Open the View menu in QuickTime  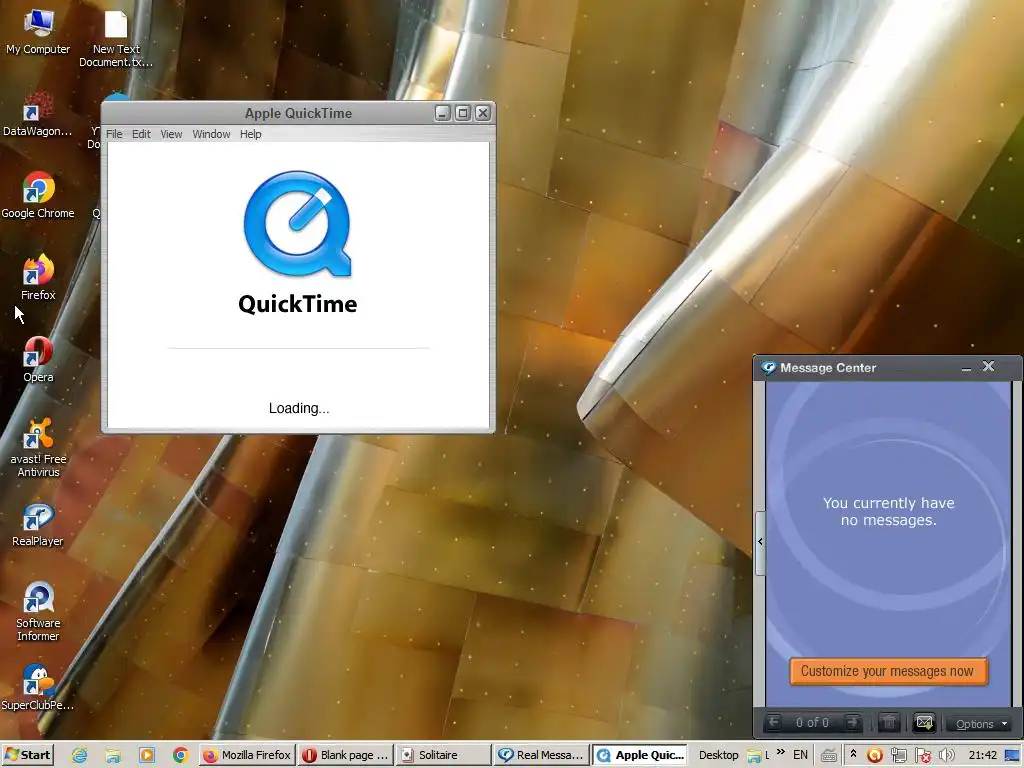(171, 134)
